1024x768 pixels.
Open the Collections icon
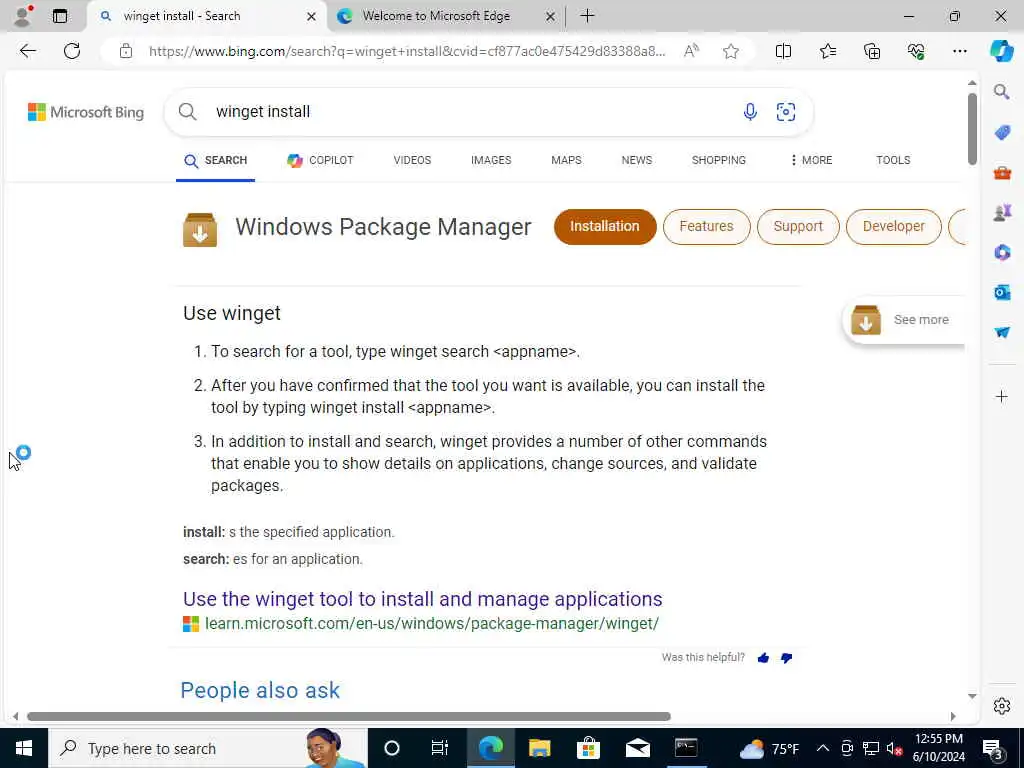point(872,51)
